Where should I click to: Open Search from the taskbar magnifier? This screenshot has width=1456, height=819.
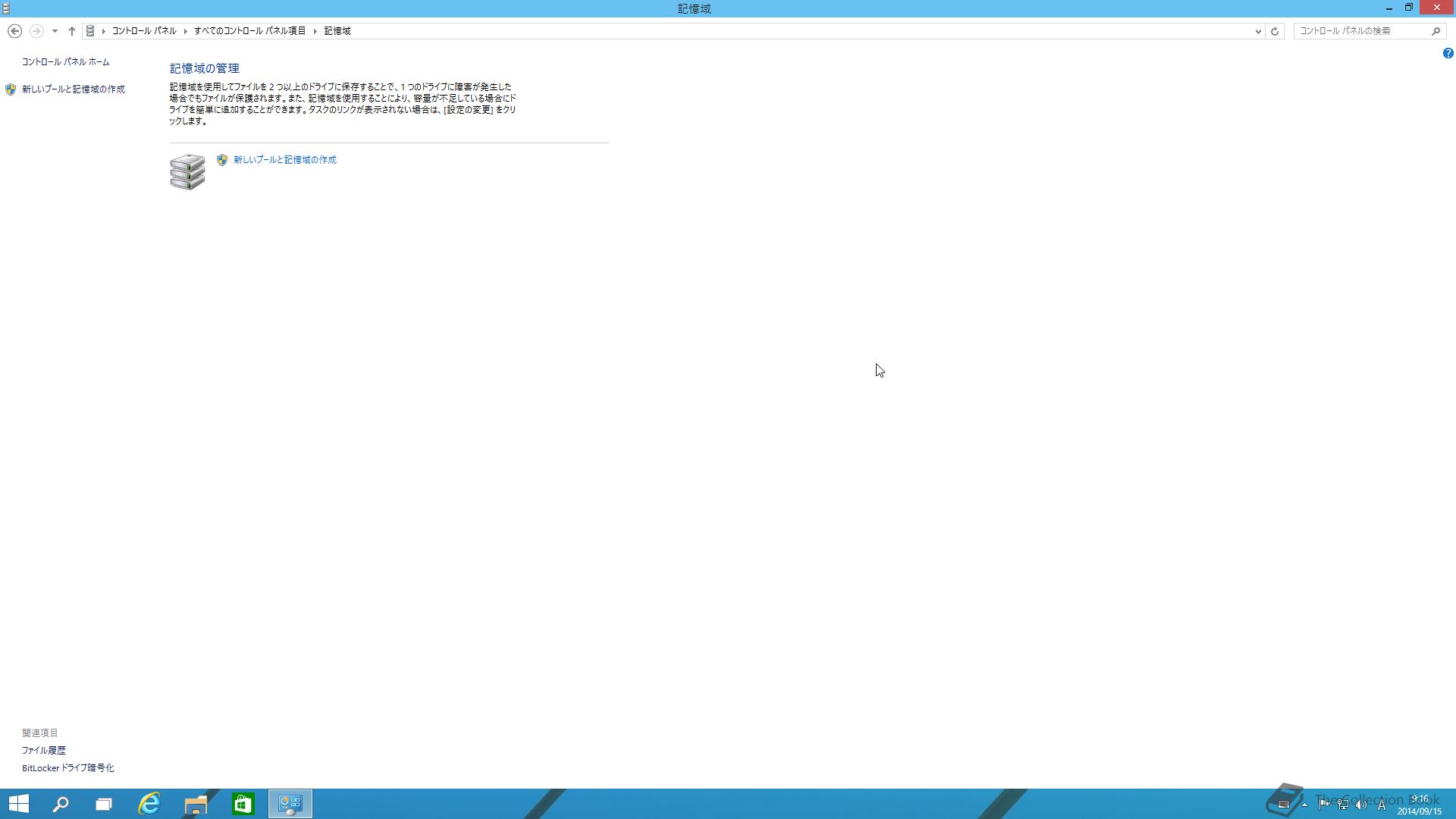point(61,804)
